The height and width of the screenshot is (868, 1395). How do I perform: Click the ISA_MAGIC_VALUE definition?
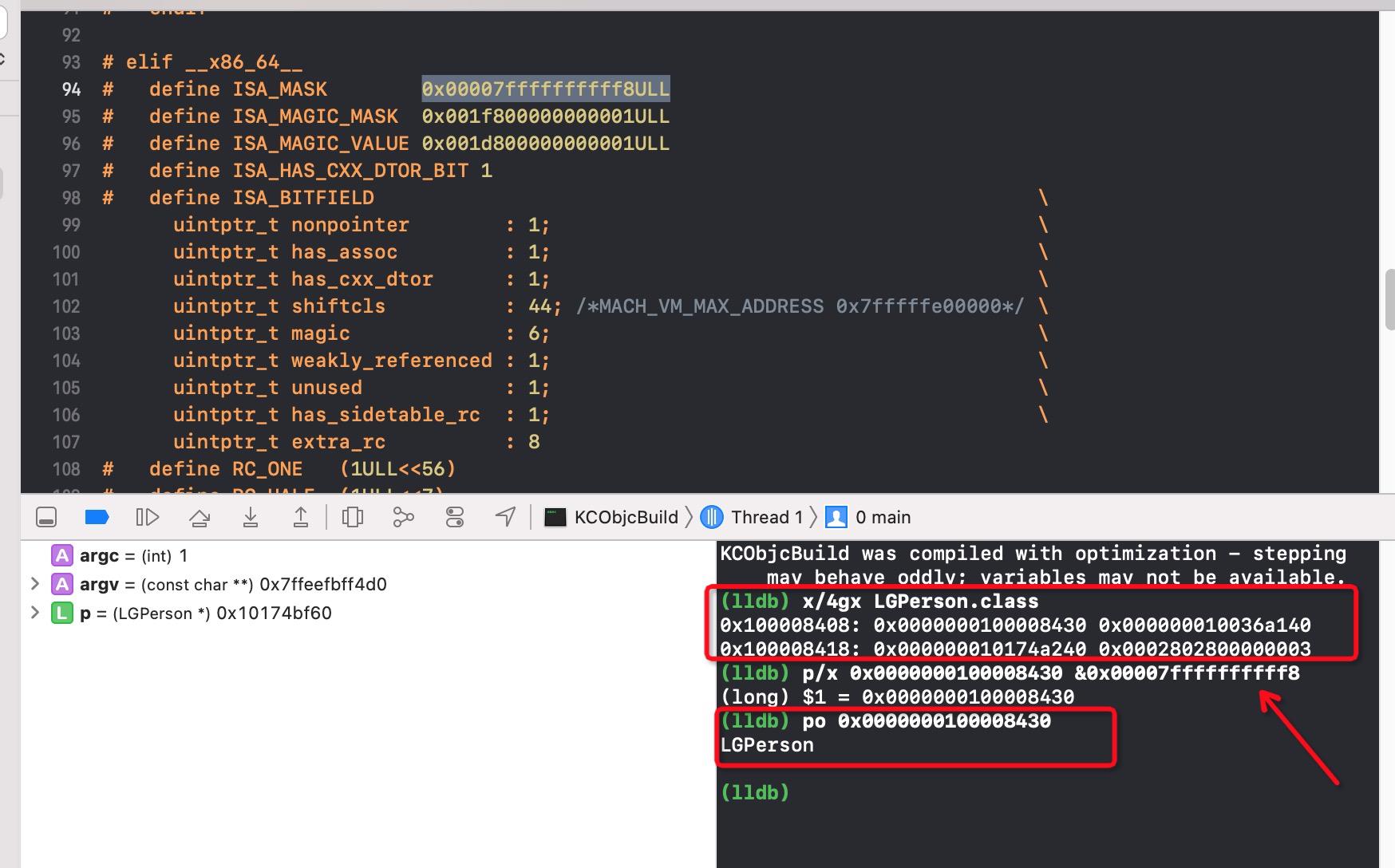pos(386,144)
